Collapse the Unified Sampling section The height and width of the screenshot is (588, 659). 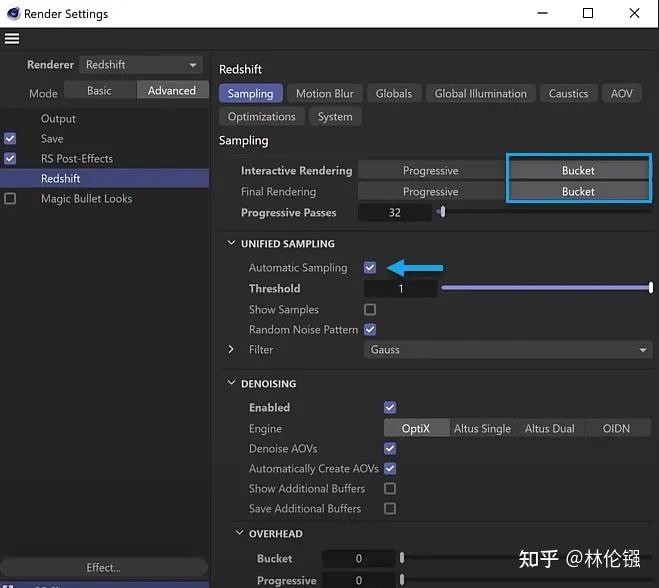231,243
